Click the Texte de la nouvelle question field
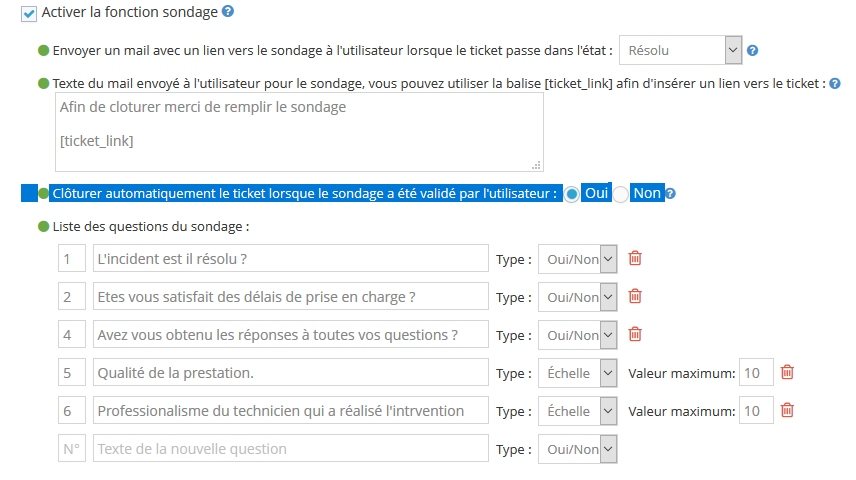This screenshot has height=480, width=856. click(x=290, y=449)
